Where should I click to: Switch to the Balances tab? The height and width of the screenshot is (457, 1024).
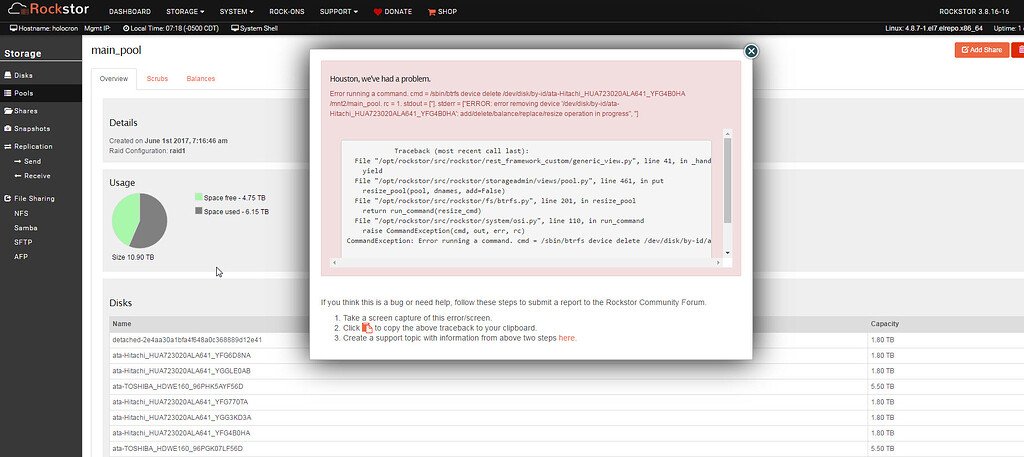coord(201,78)
